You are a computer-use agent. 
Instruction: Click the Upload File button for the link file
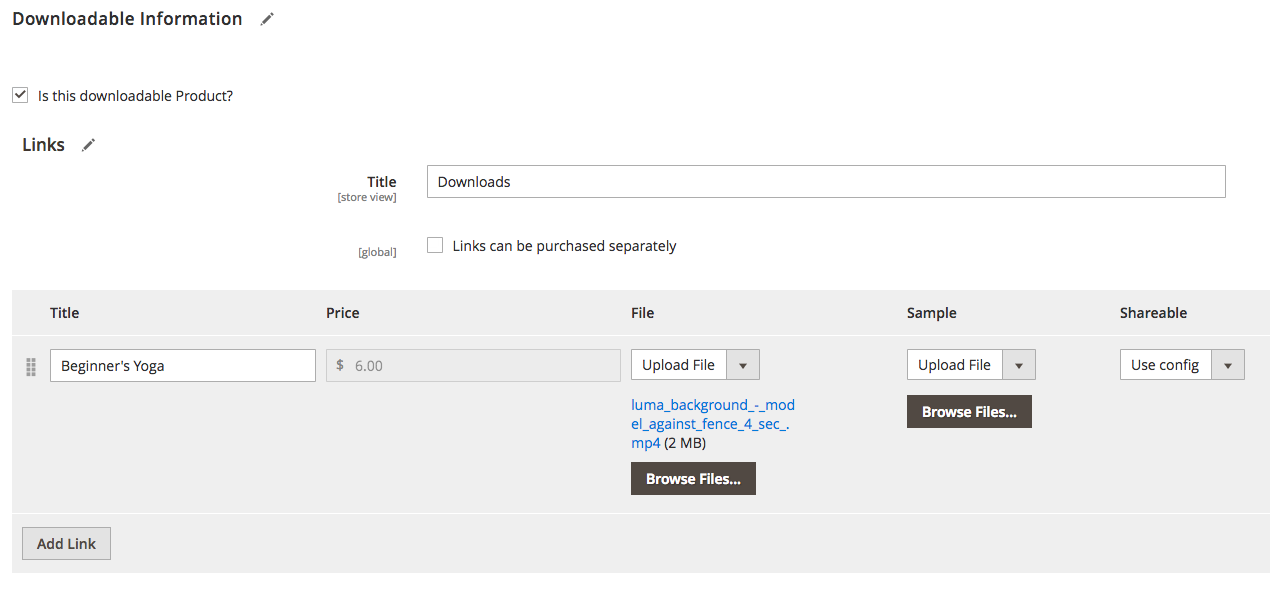pos(679,364)
